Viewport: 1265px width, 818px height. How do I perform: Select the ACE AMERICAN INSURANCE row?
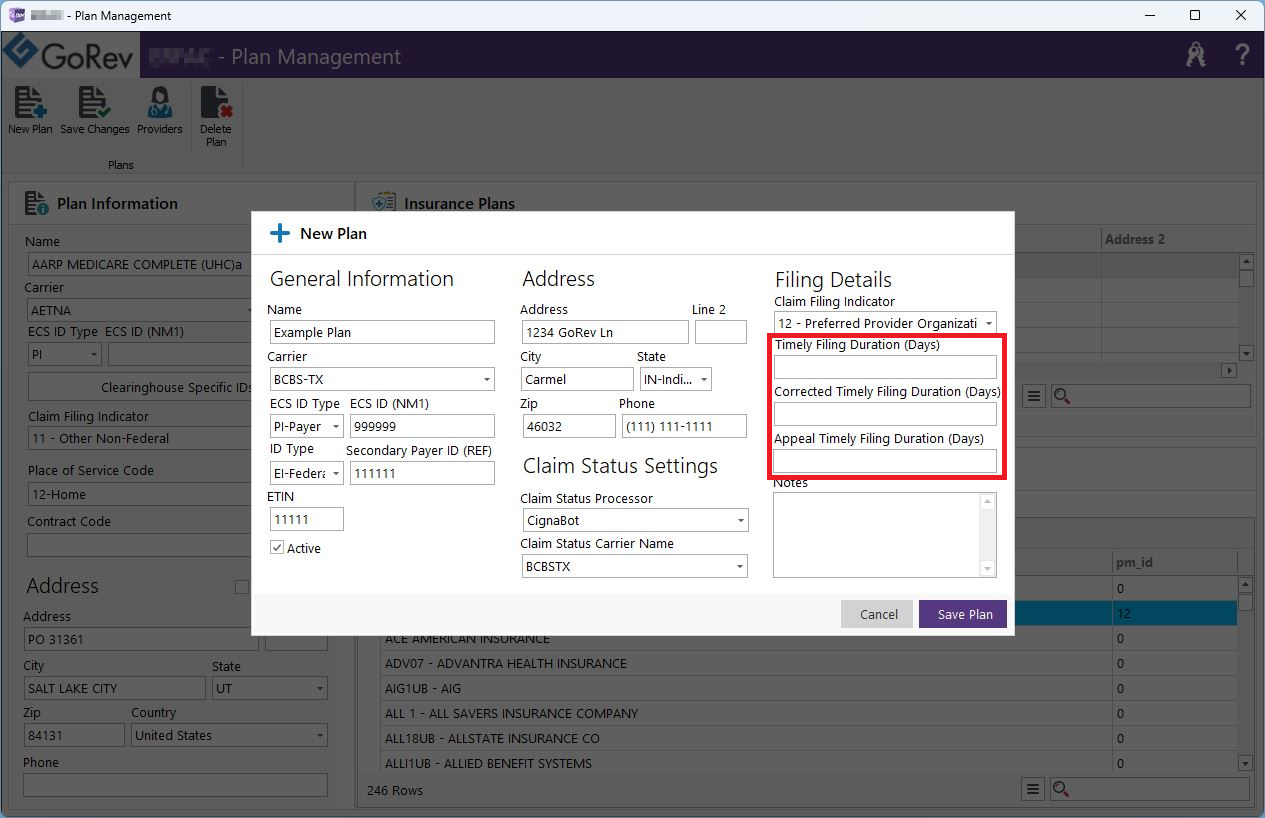809,639
